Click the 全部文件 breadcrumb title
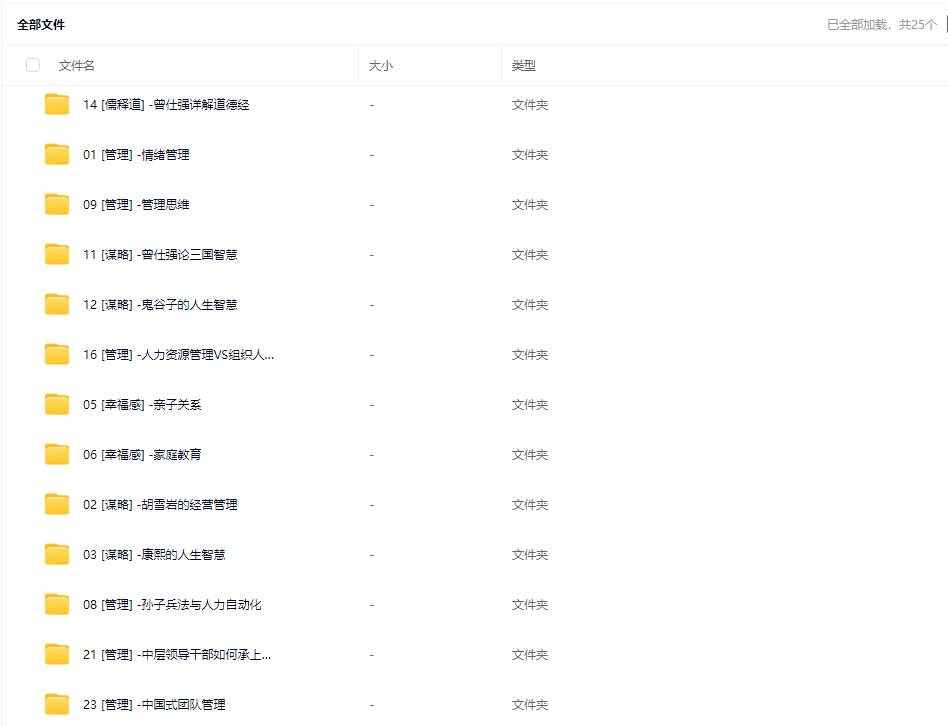The width and height of the screenshot is (948, 726). coord(41,24)
